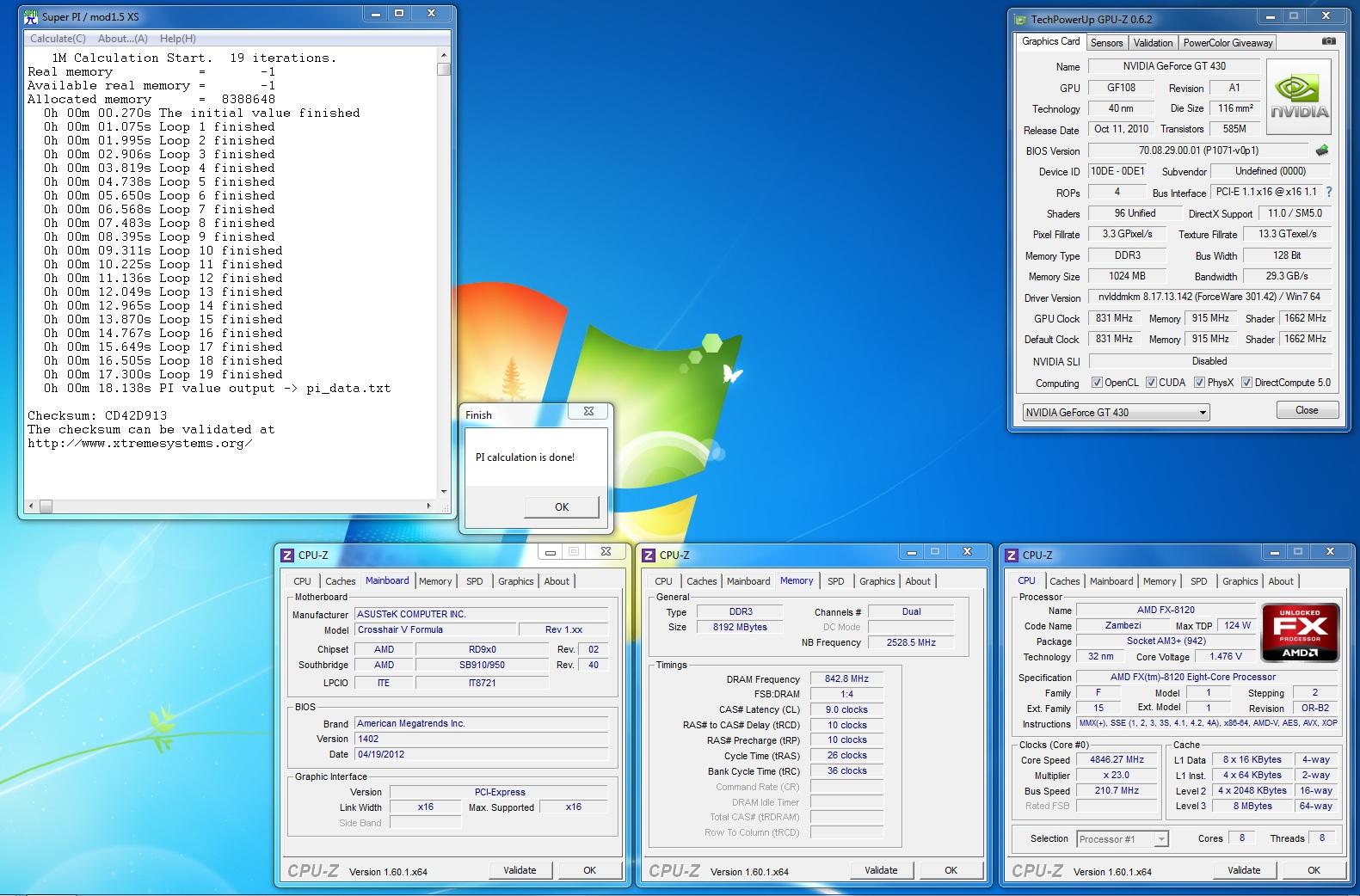The image size is (1360, 896).
Task: Open About tab in Mainboard CPU-Z window
Action: point(557,581)
